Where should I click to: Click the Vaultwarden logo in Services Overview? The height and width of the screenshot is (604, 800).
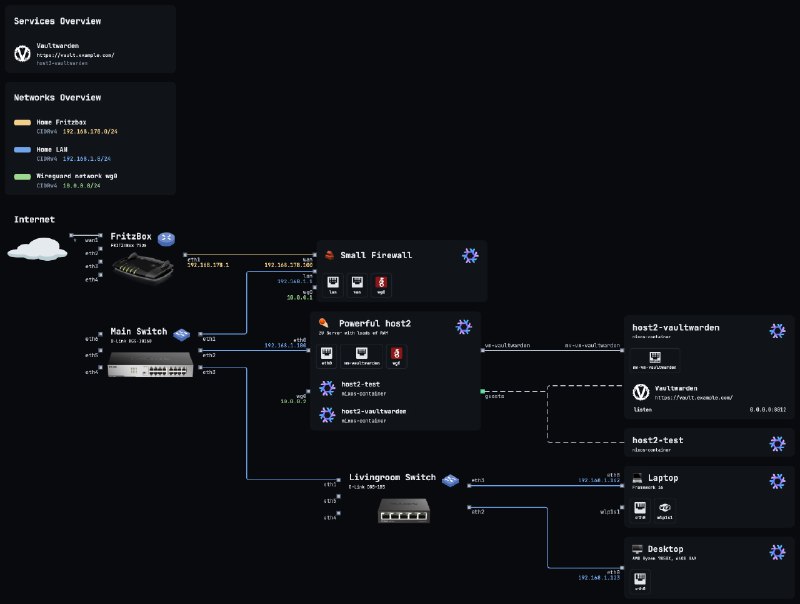[x=22, y=54]
